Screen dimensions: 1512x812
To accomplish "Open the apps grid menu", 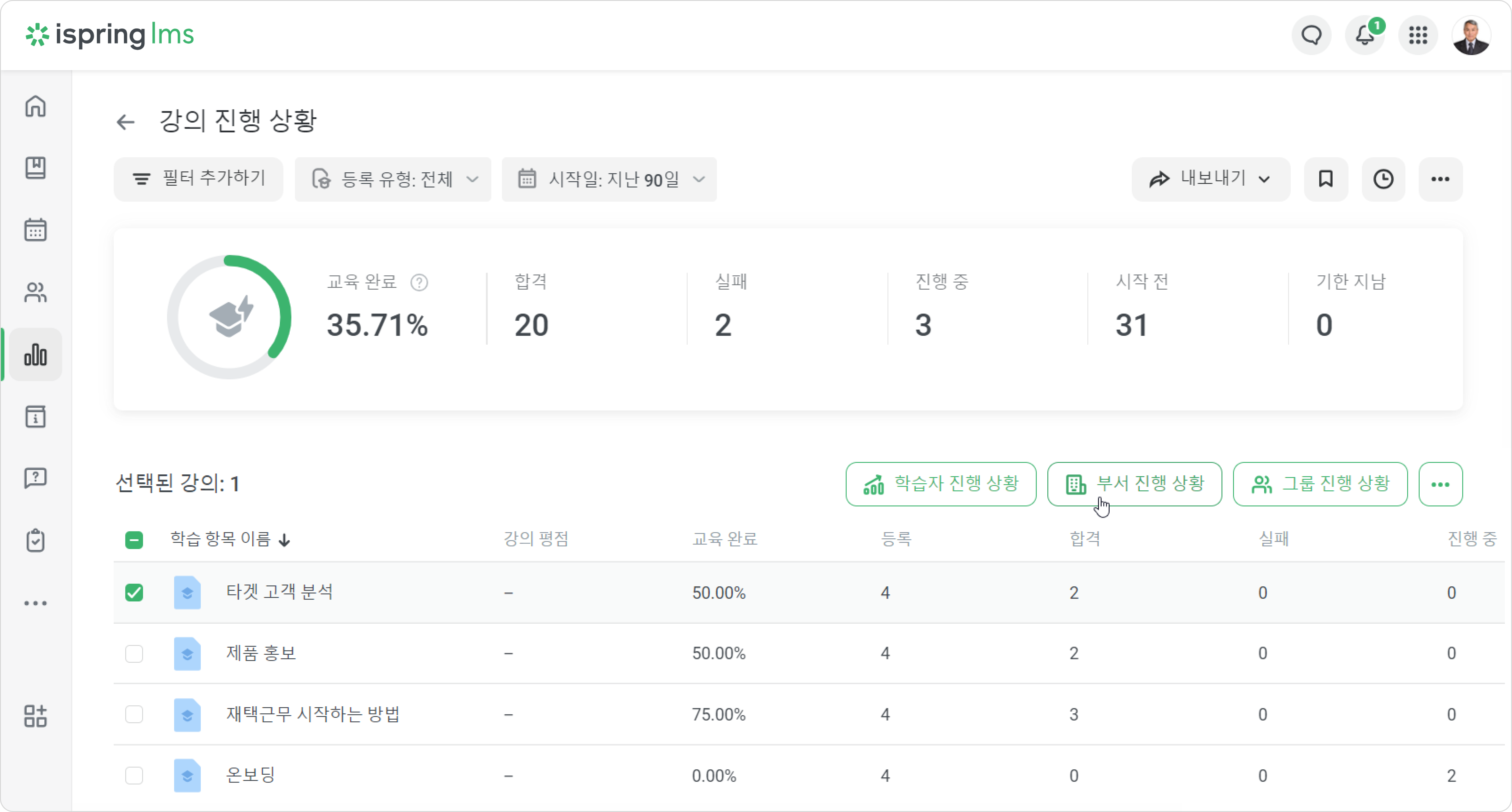I will click(1418, 35).
